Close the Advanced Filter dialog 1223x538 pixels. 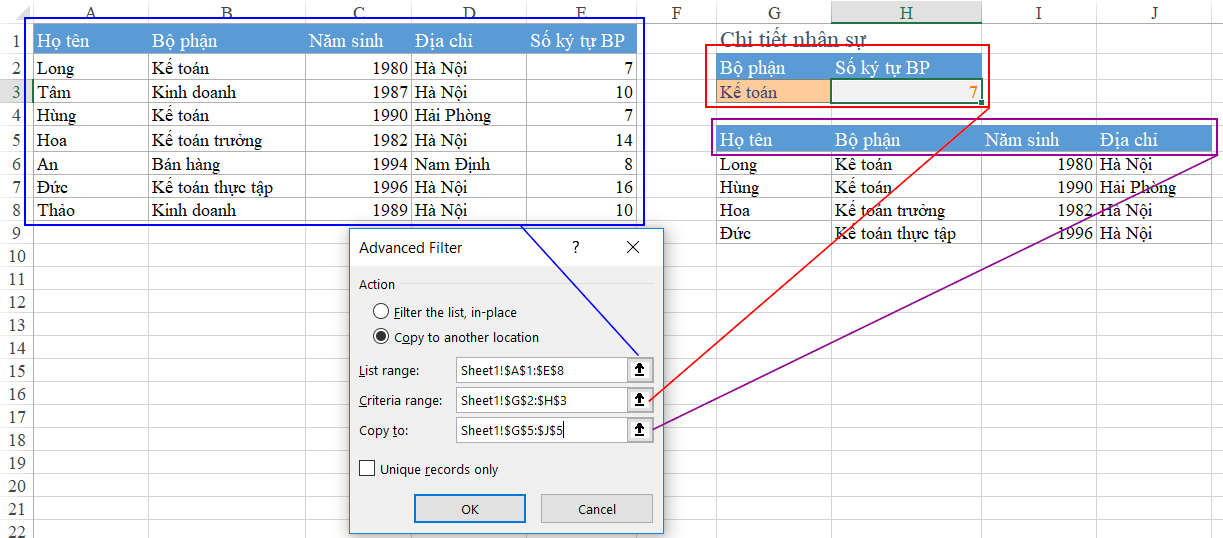point(632,247)
